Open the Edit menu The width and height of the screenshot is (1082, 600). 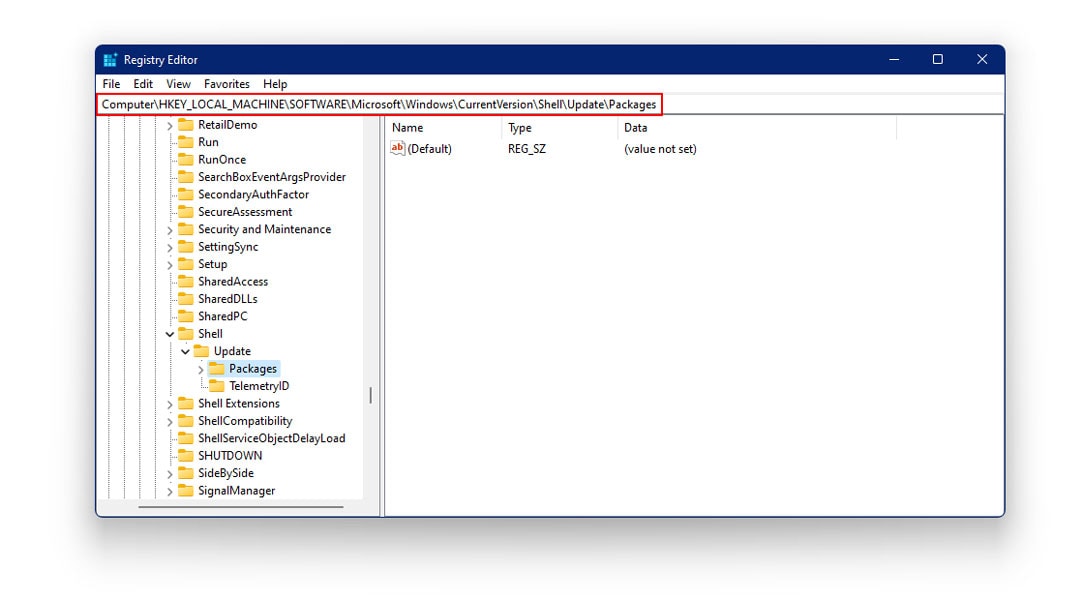coord(143,83)
